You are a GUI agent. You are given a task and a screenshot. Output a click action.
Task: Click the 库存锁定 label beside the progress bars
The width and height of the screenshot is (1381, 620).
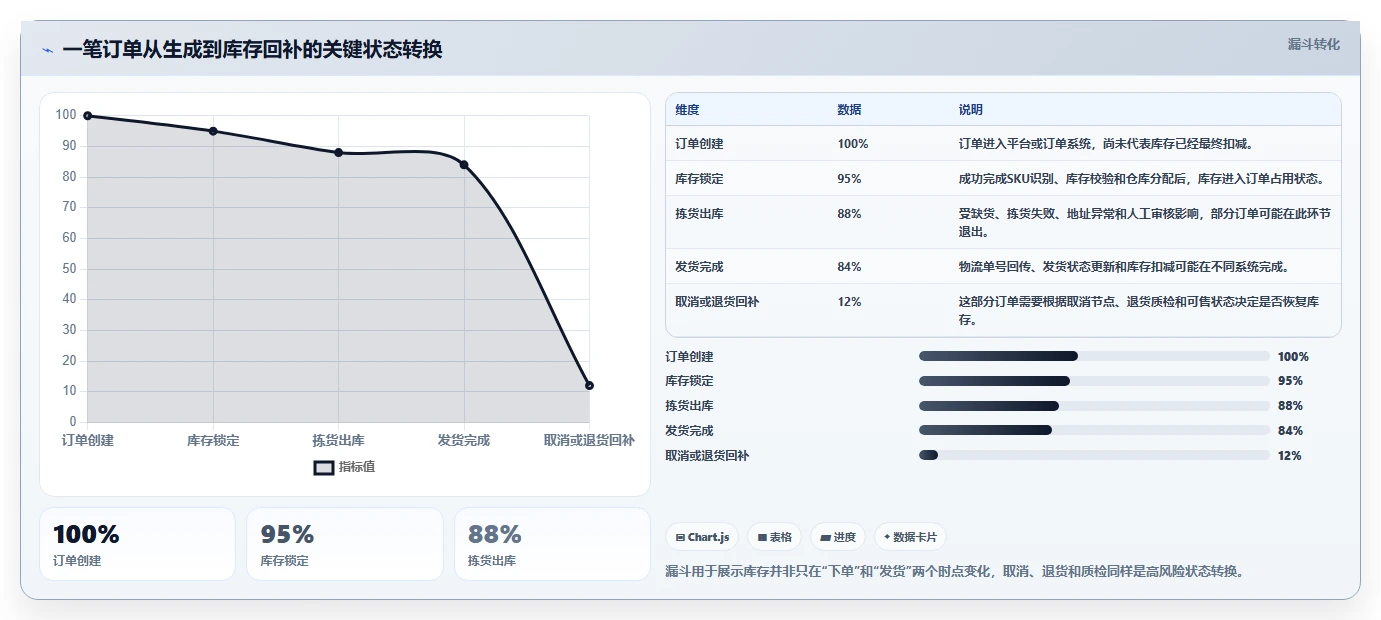pyautogui.click(x=689, y=381)
